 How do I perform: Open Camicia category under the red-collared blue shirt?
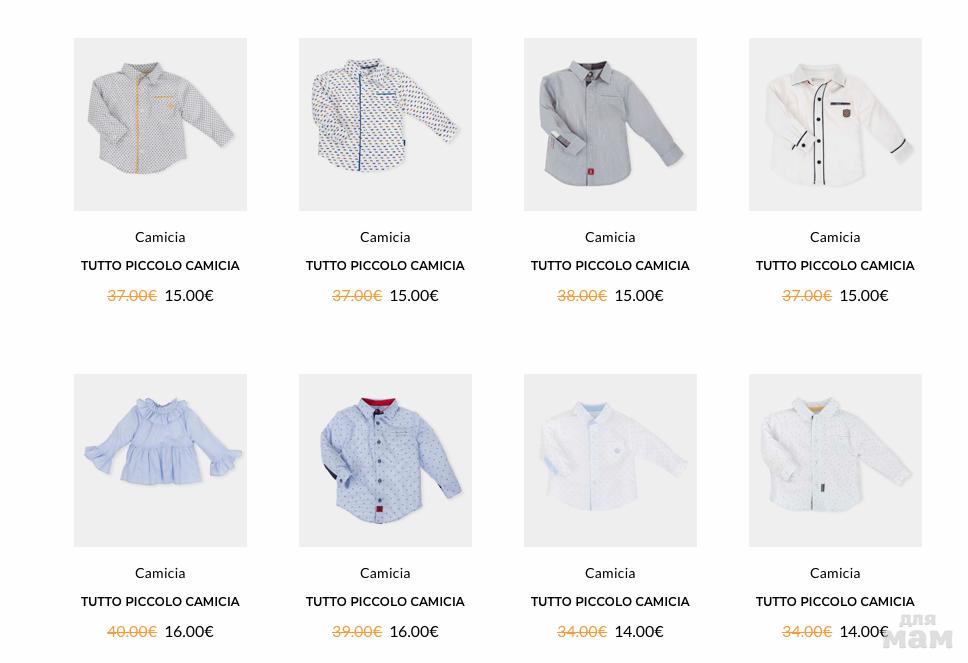coord(385,573)
